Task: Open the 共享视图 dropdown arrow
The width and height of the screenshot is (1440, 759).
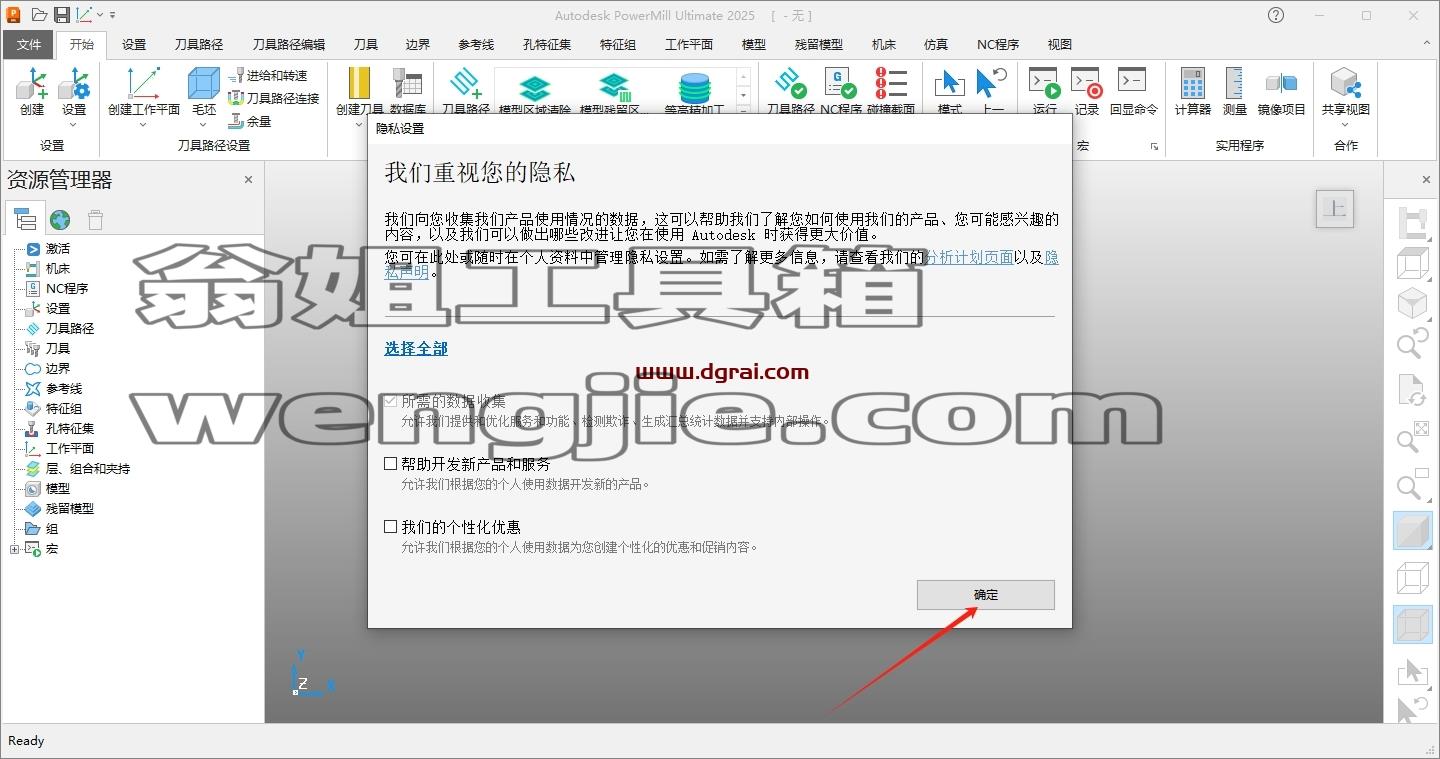Action: pos(1345,124)
